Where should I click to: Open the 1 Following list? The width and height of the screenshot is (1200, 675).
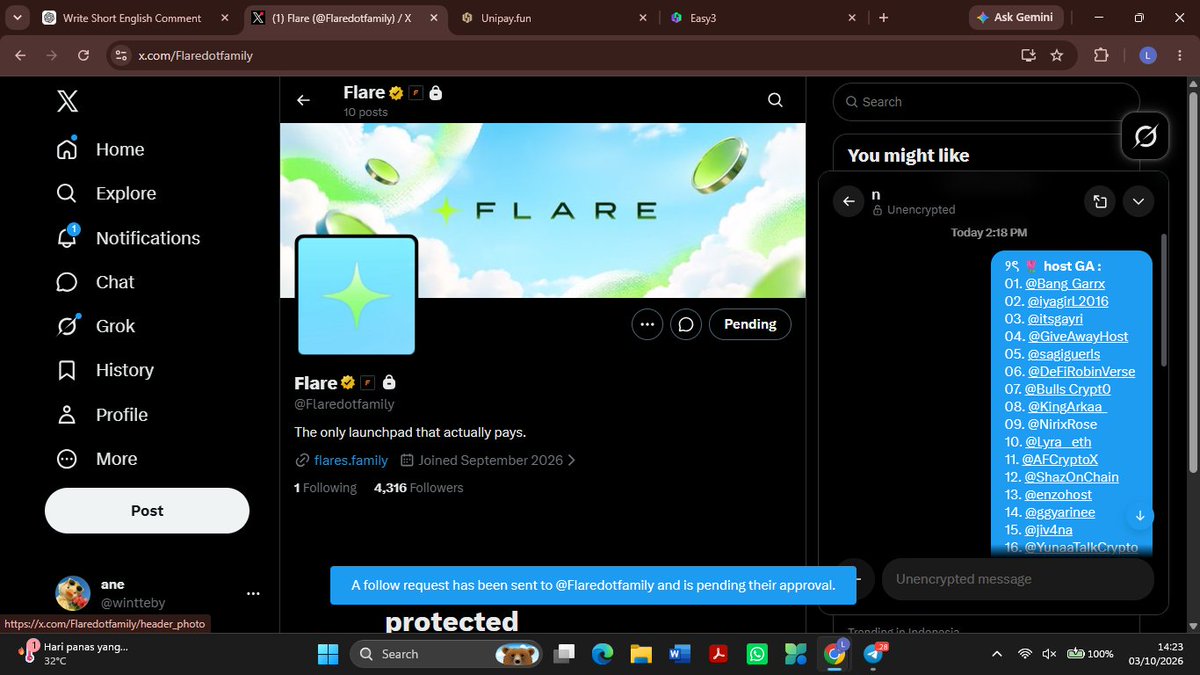point(325,488)
